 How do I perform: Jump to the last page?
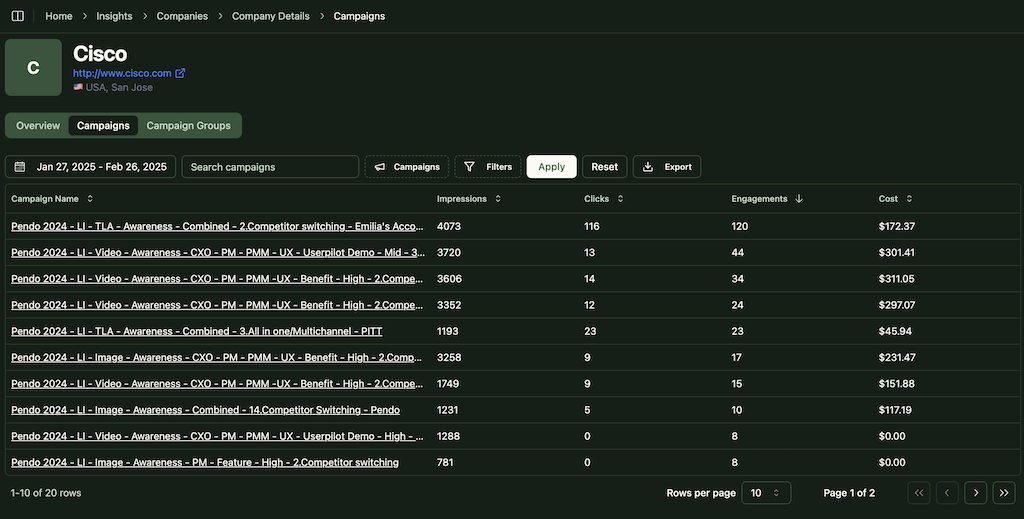pyautogui.click(x=1004, y=493)
